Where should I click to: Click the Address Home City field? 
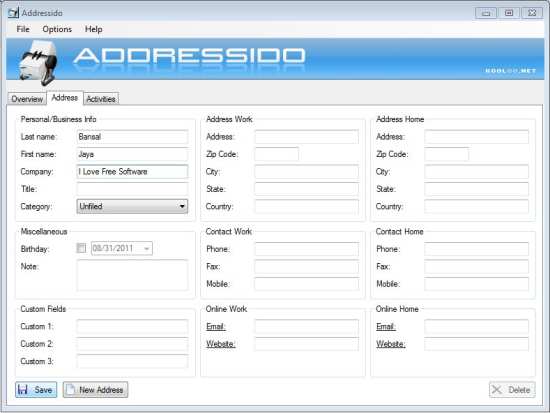click(476, 172)
